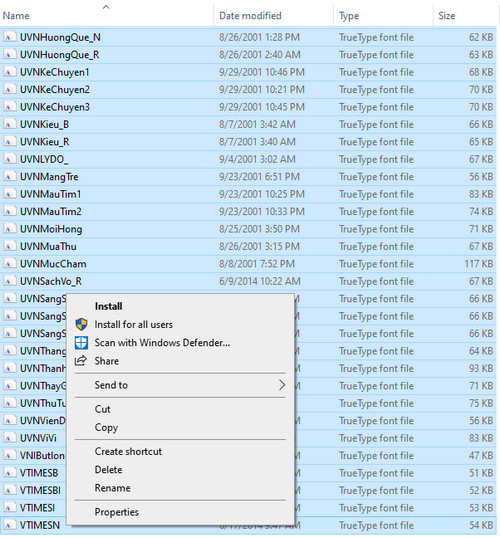
Task: Click the UVNKeChuyen3 font file icon
Action: click(x=10, y=107)
